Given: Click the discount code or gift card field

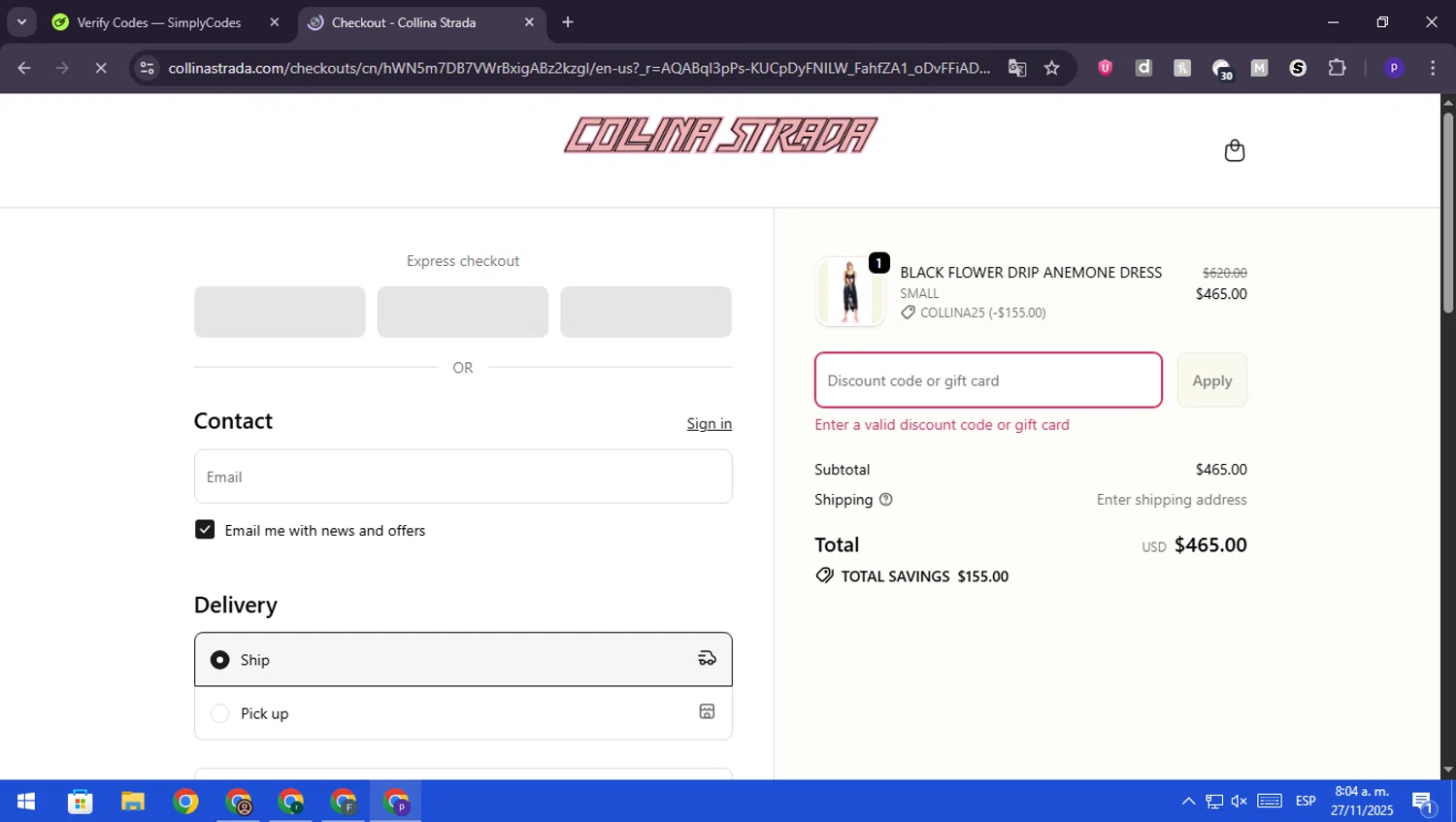Looking at the screenshot, I should click(988, 380).
